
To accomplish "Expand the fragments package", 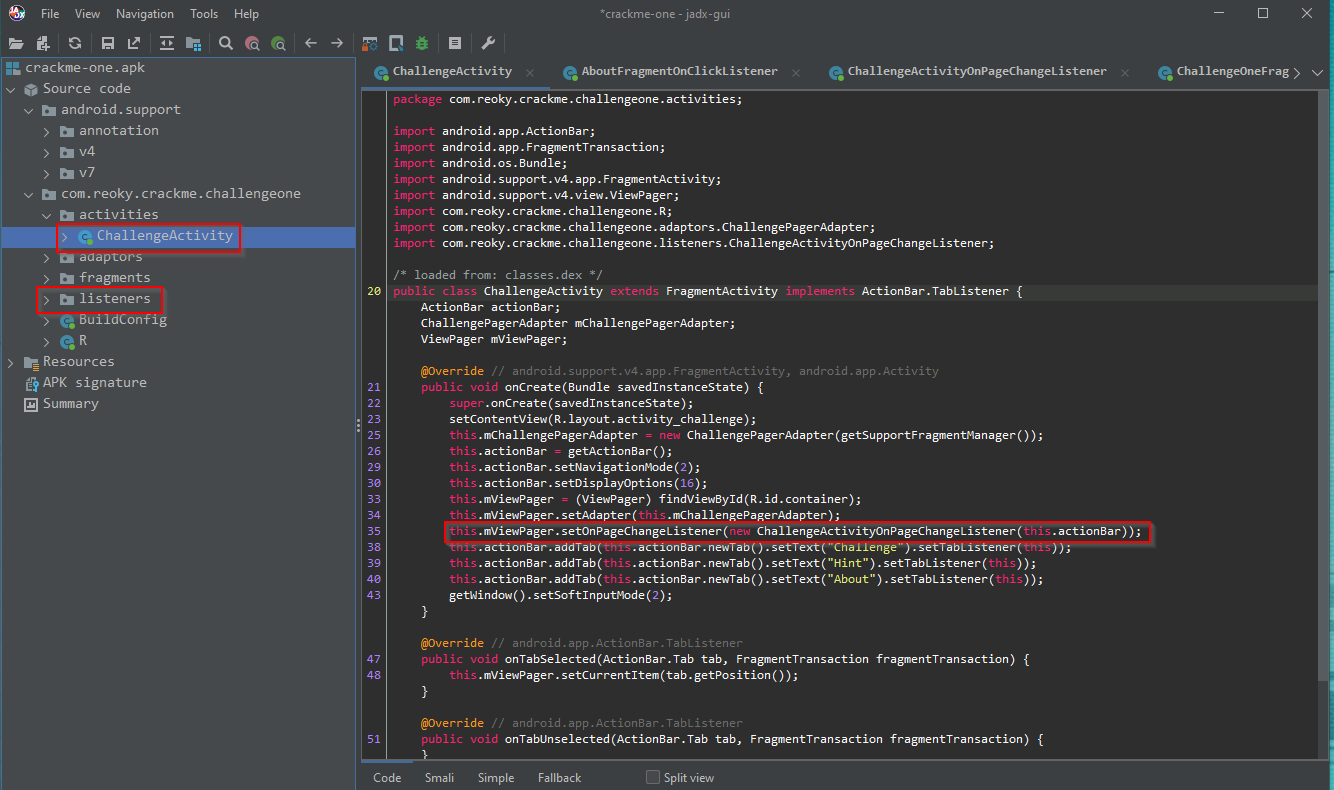I will pos(47,278).
